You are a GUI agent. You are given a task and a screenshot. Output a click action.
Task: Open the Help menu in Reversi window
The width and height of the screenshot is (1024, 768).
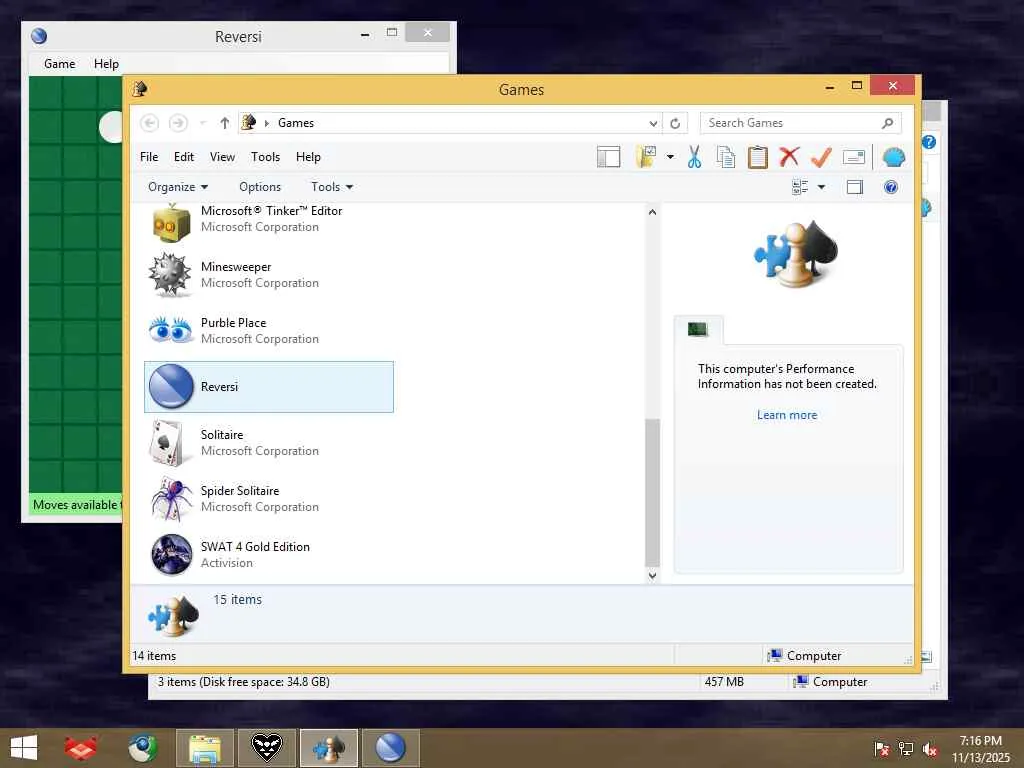coord(106,64)
